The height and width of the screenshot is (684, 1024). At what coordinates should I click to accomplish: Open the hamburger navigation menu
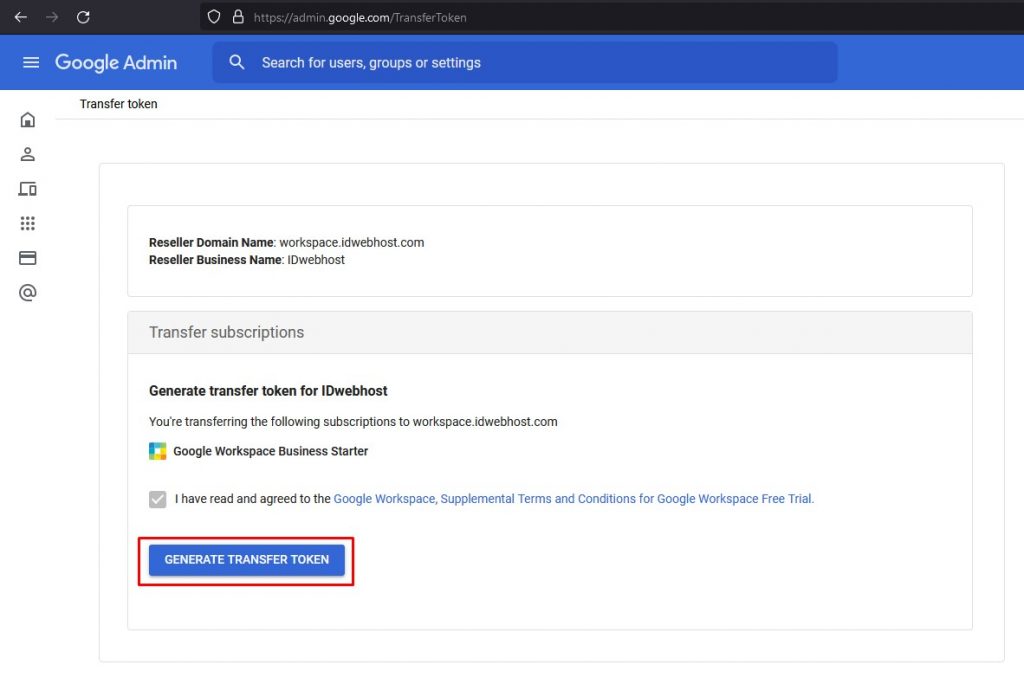(30, 62)
